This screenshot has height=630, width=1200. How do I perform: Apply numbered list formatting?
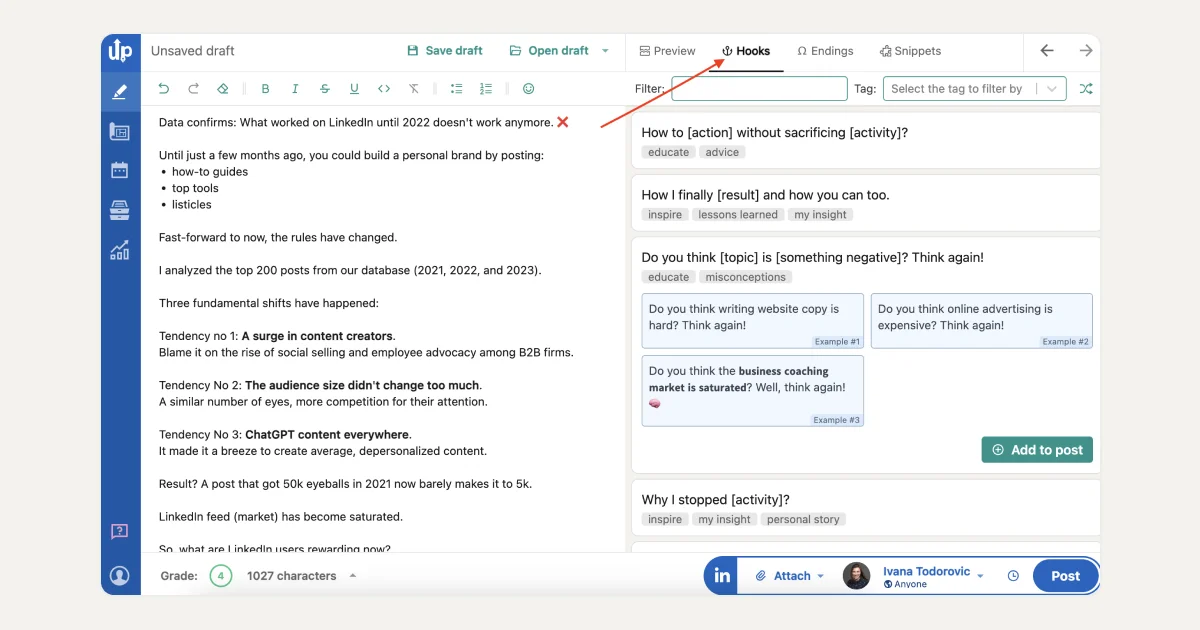pyautogui.click(x=486, y=88)
